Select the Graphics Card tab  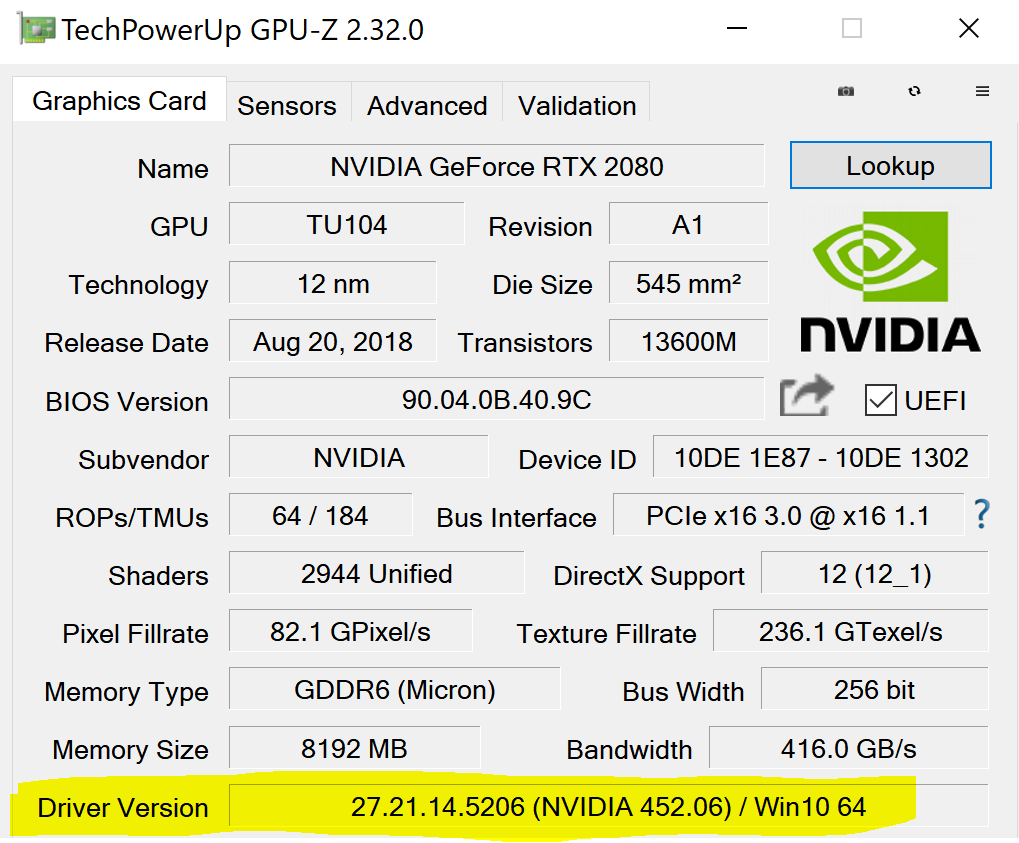(120, 100)
